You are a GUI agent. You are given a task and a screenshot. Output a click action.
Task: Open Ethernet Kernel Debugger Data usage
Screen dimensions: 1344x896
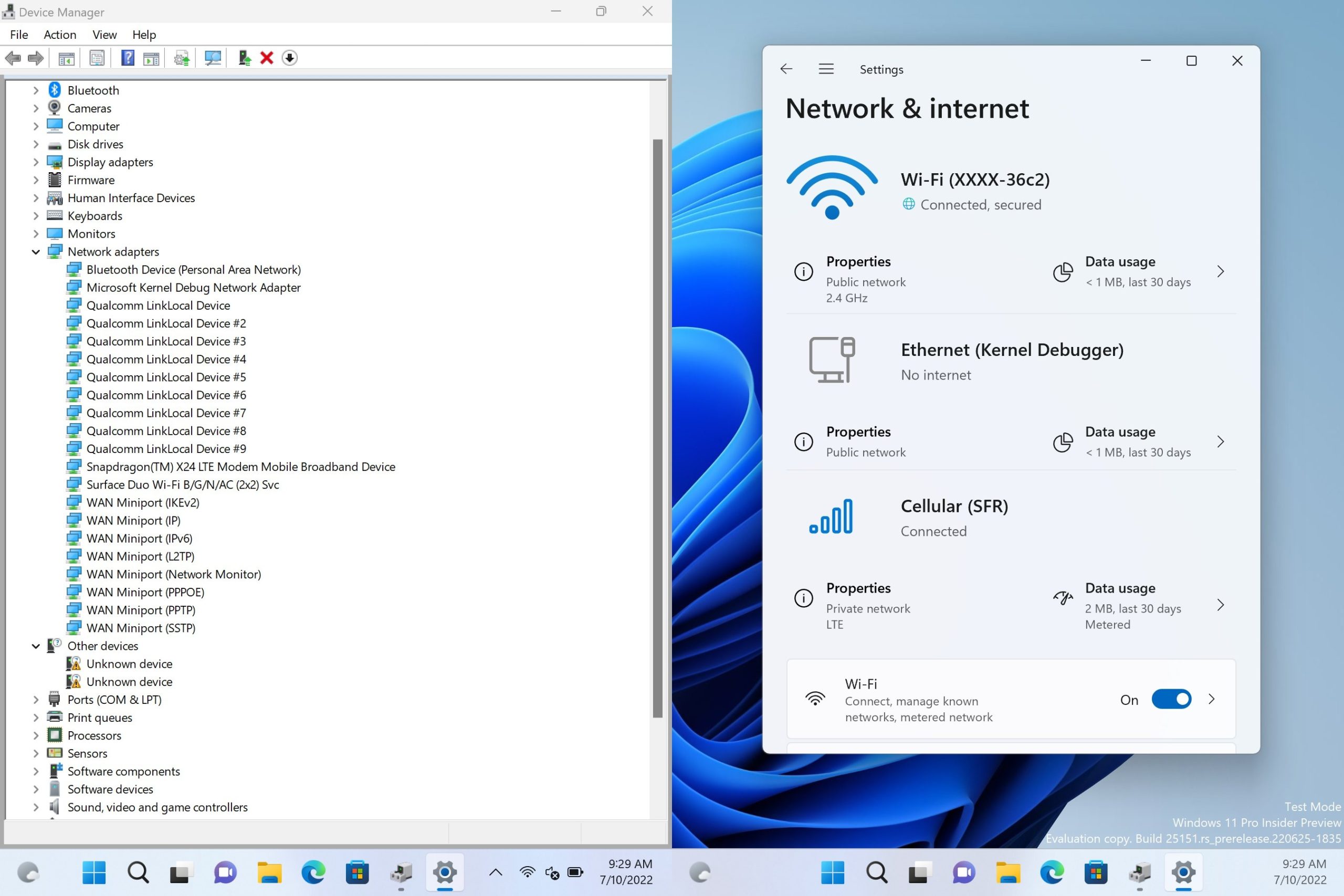1139,442
